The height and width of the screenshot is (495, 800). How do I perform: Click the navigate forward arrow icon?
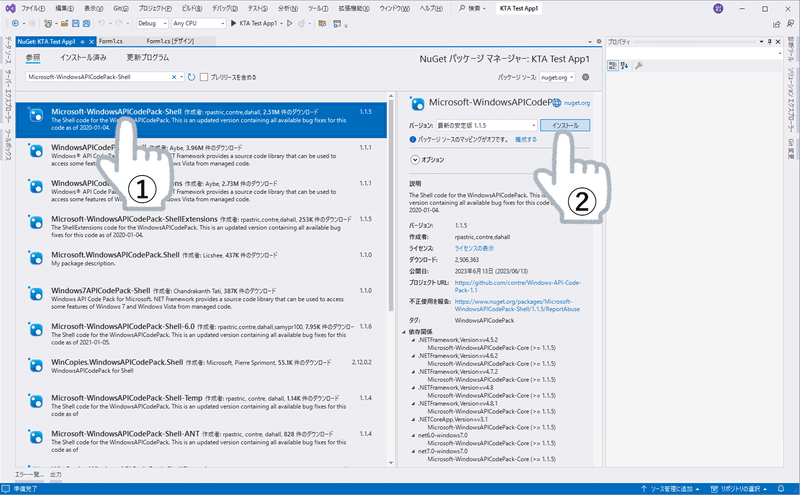tap(32, 23)
